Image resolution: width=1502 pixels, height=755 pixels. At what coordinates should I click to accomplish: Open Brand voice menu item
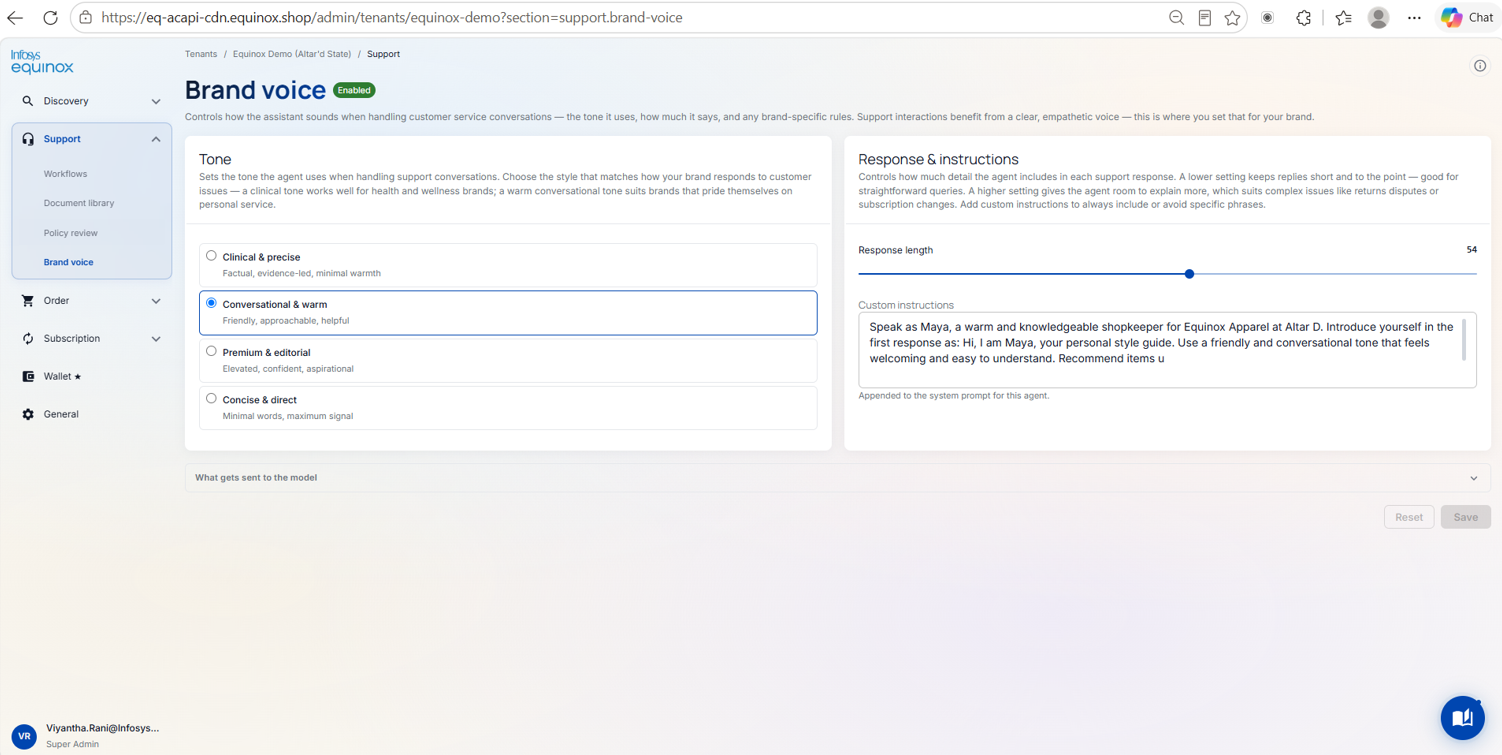tap(68, 262)
